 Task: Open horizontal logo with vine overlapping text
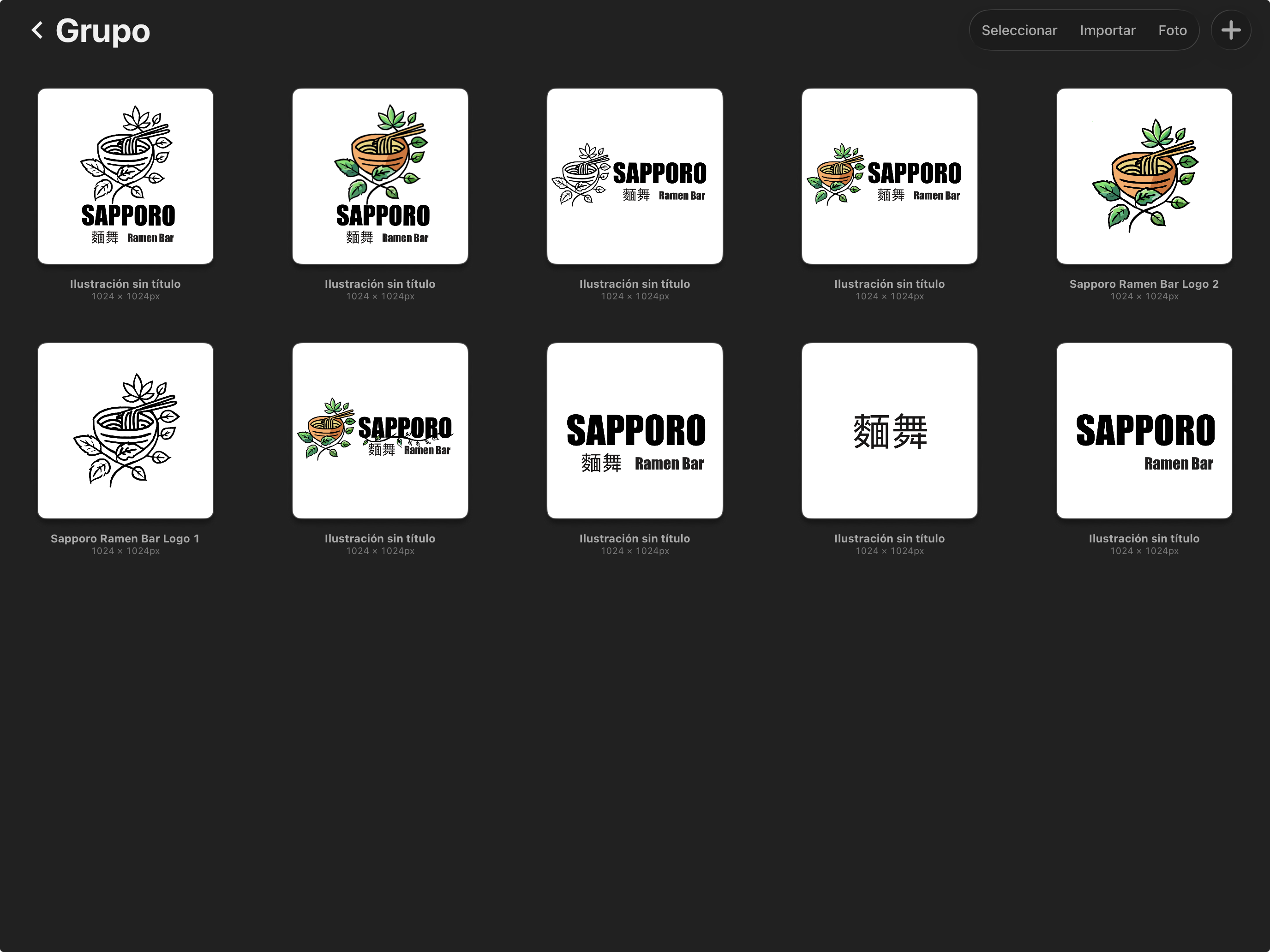380,431
